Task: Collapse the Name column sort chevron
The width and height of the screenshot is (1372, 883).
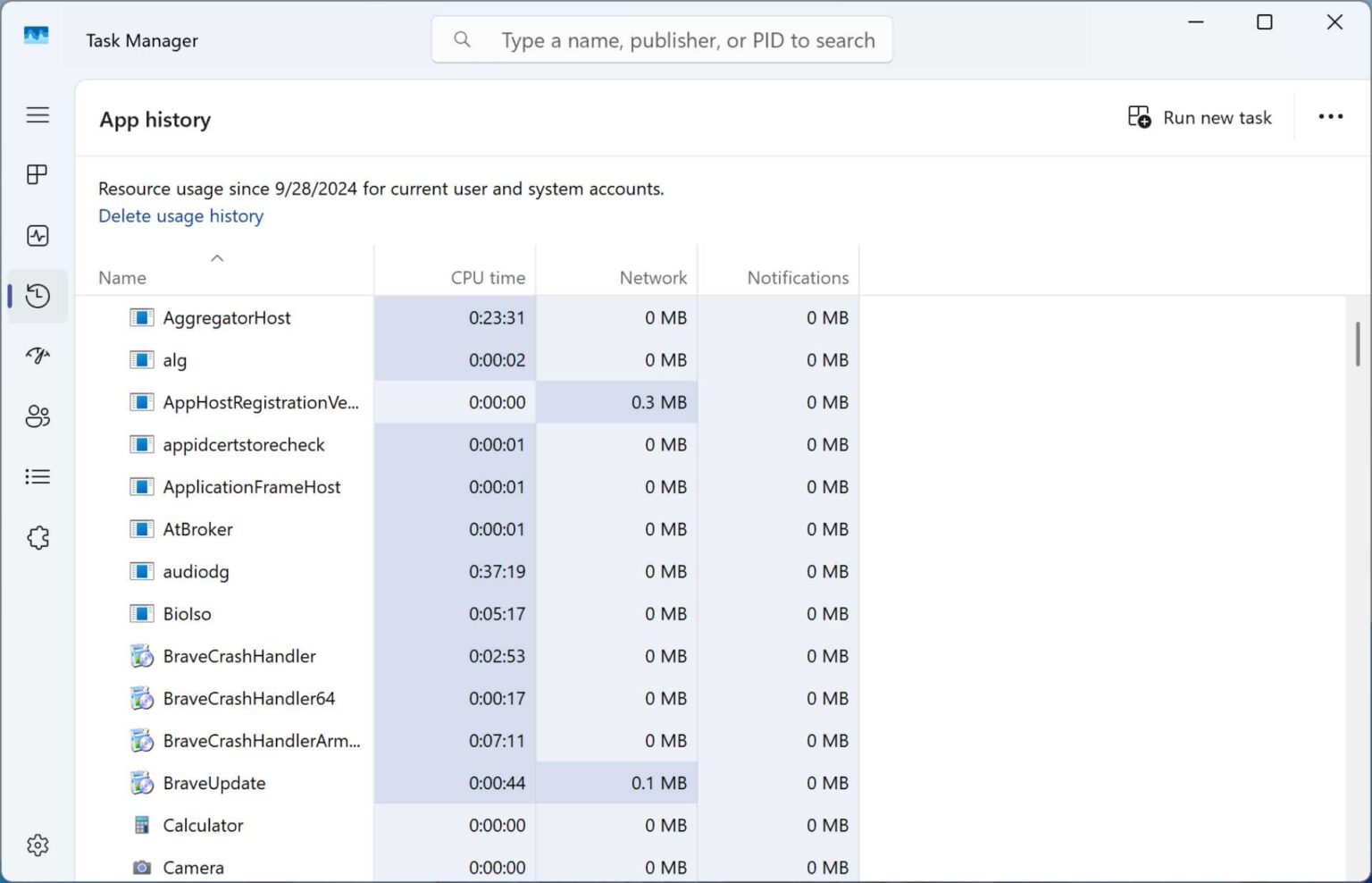Action: (217, 257)
